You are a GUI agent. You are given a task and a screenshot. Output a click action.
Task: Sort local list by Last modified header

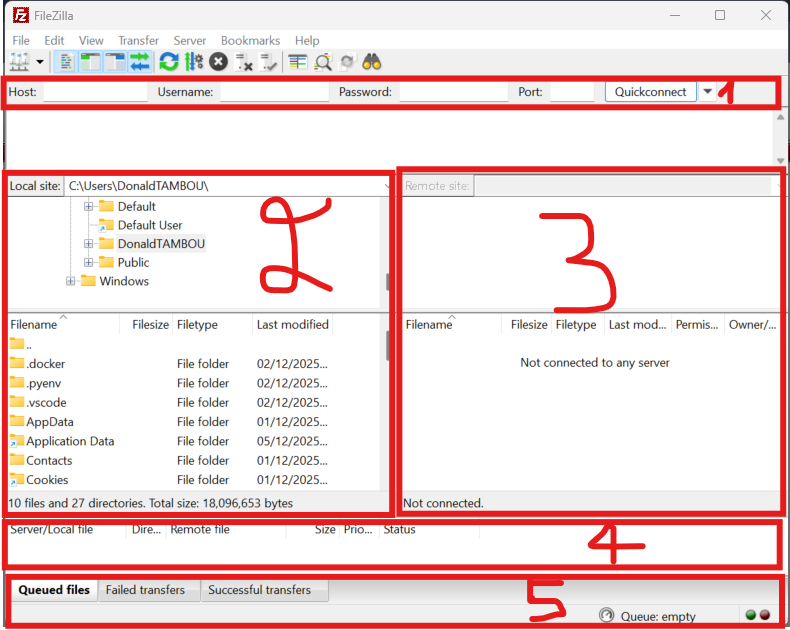pos(293,324)
